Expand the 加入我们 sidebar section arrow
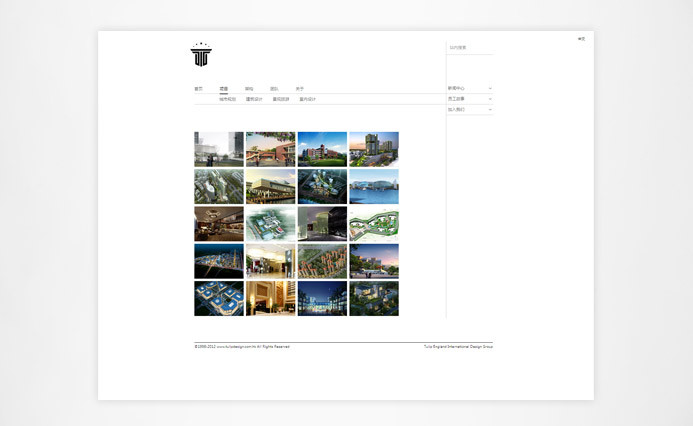 click(490, 109)
